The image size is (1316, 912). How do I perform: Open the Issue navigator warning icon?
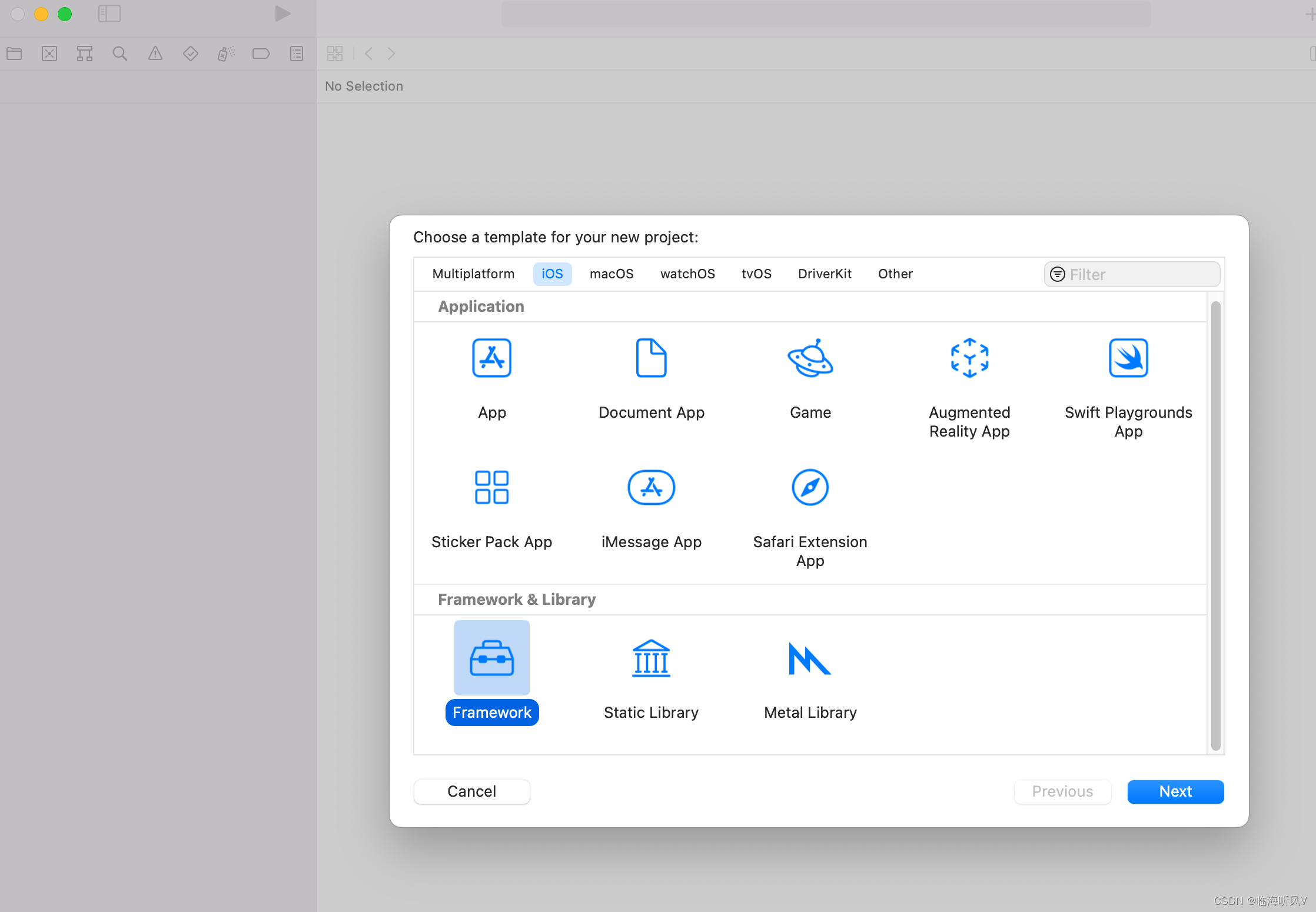(x=155, y=54)
